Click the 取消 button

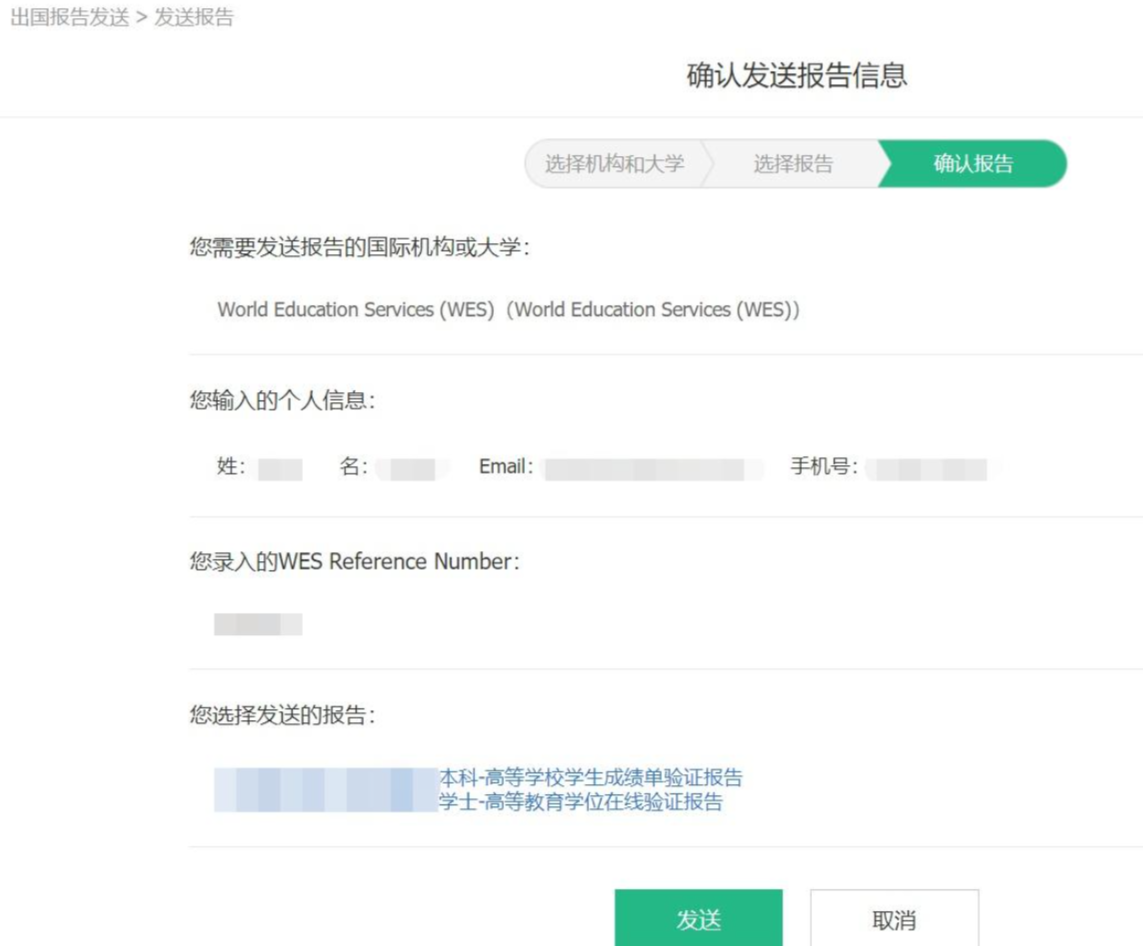point(894,918)
